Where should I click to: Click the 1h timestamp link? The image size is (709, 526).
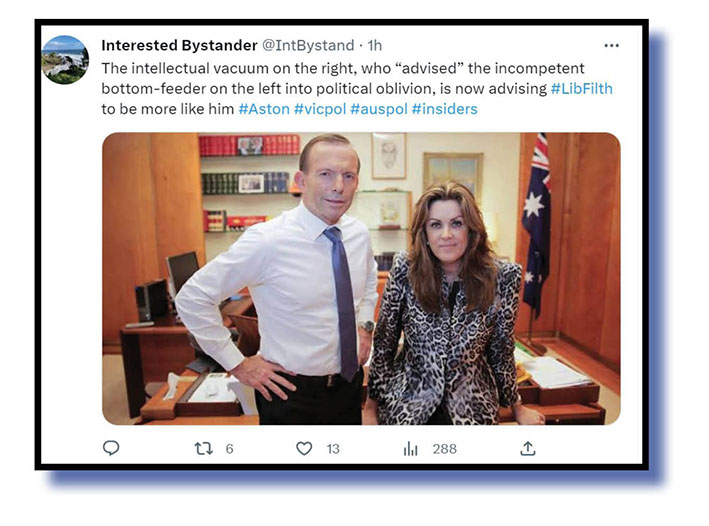(375, 45)
